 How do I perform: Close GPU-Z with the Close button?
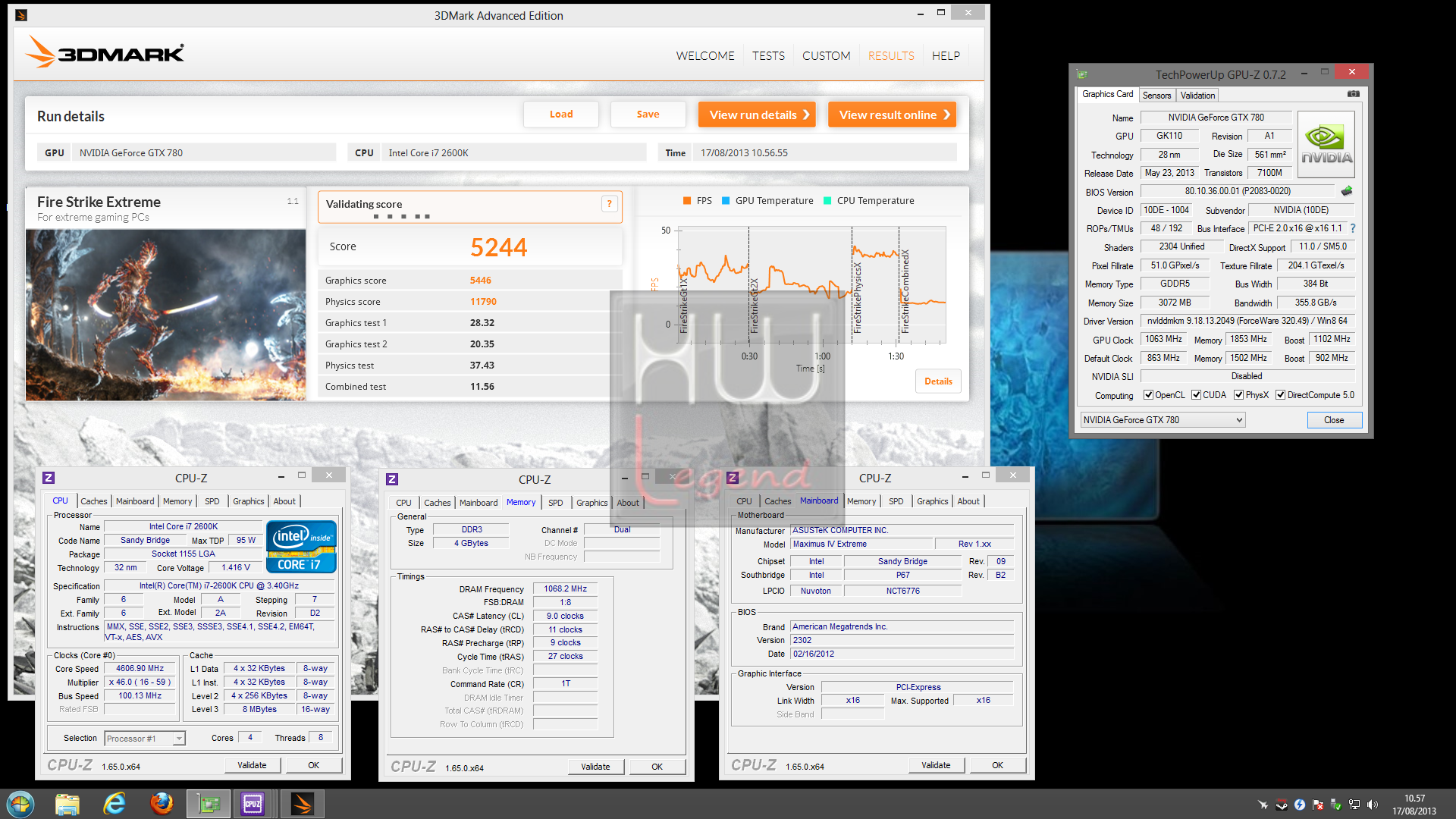click(1334, 420)
